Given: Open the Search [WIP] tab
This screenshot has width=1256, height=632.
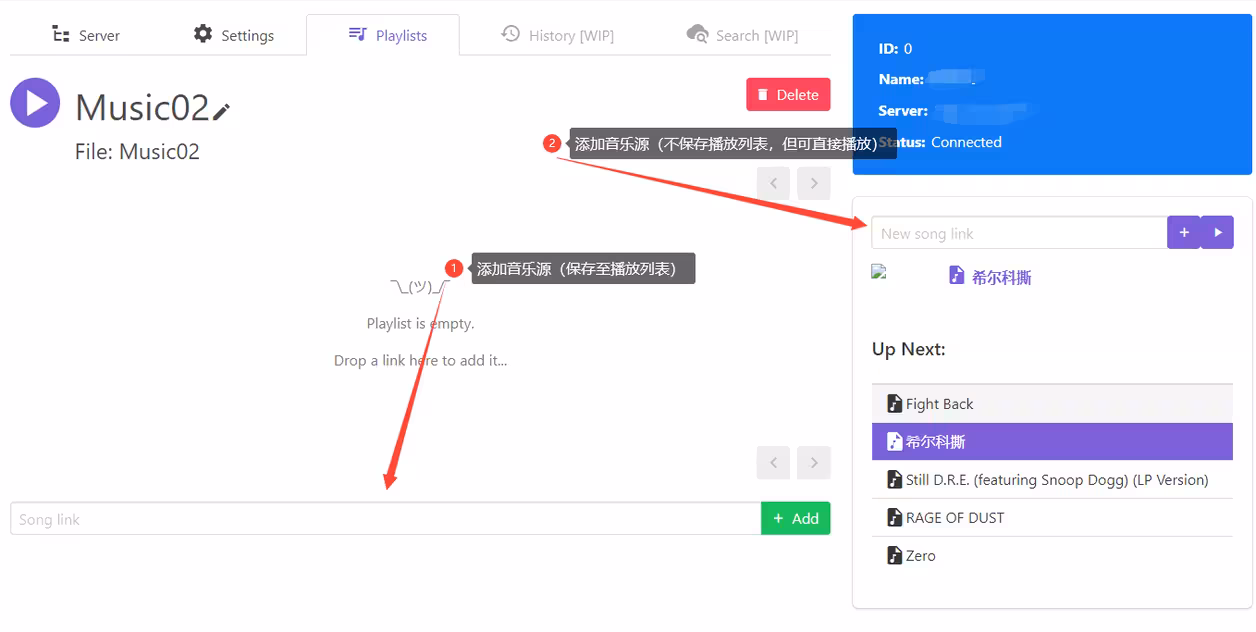Looking at the screenshot, I should tap(742, 35).
